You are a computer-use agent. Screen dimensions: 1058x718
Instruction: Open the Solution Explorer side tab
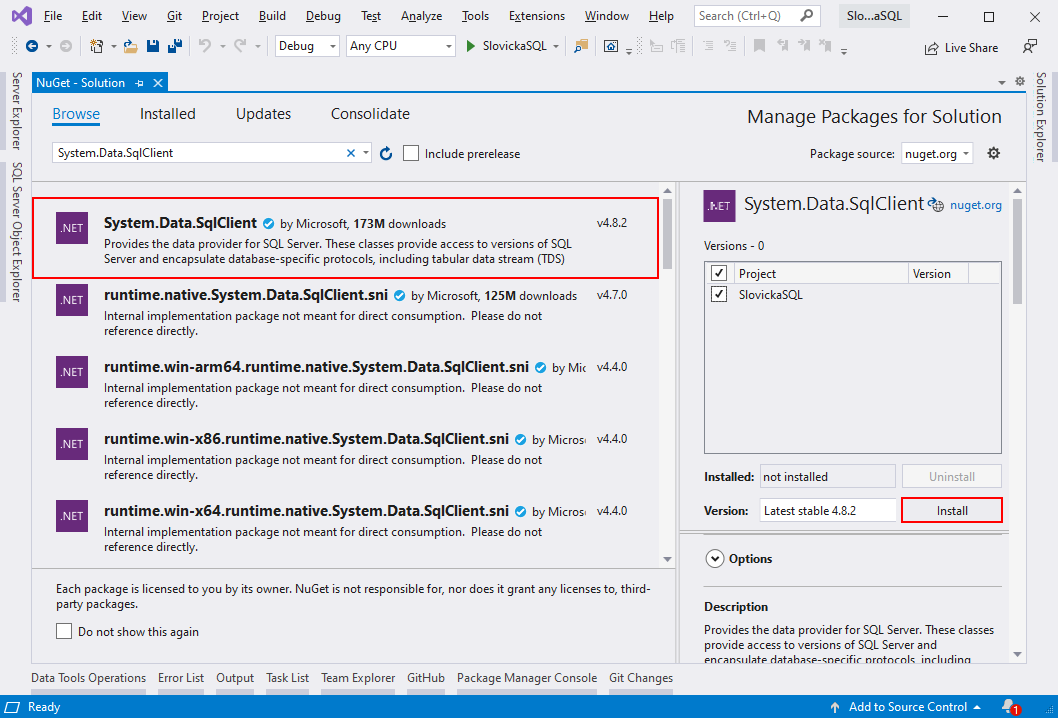click(x=1041, y=117)
